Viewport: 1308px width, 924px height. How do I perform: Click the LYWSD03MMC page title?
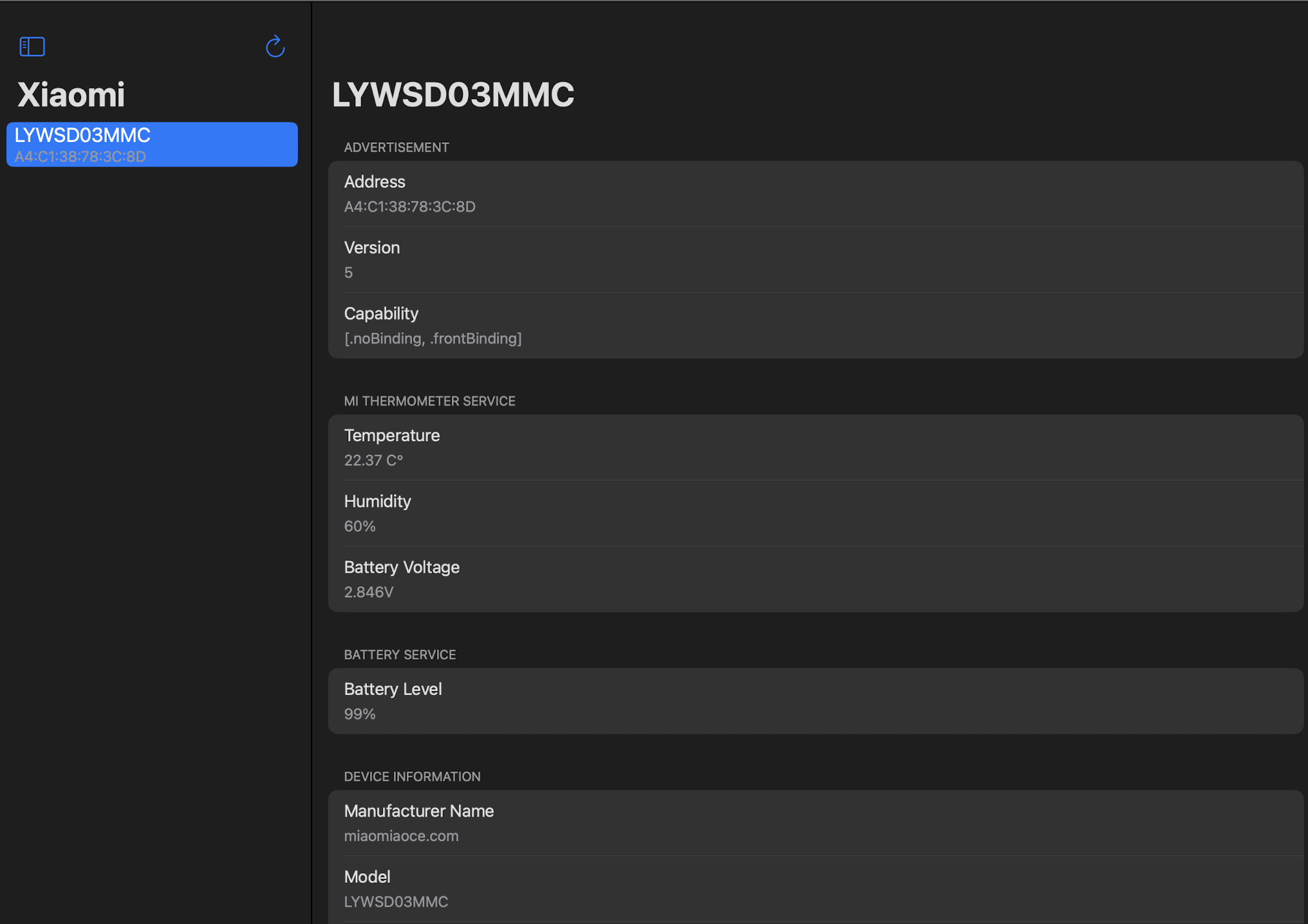point(453,94)
